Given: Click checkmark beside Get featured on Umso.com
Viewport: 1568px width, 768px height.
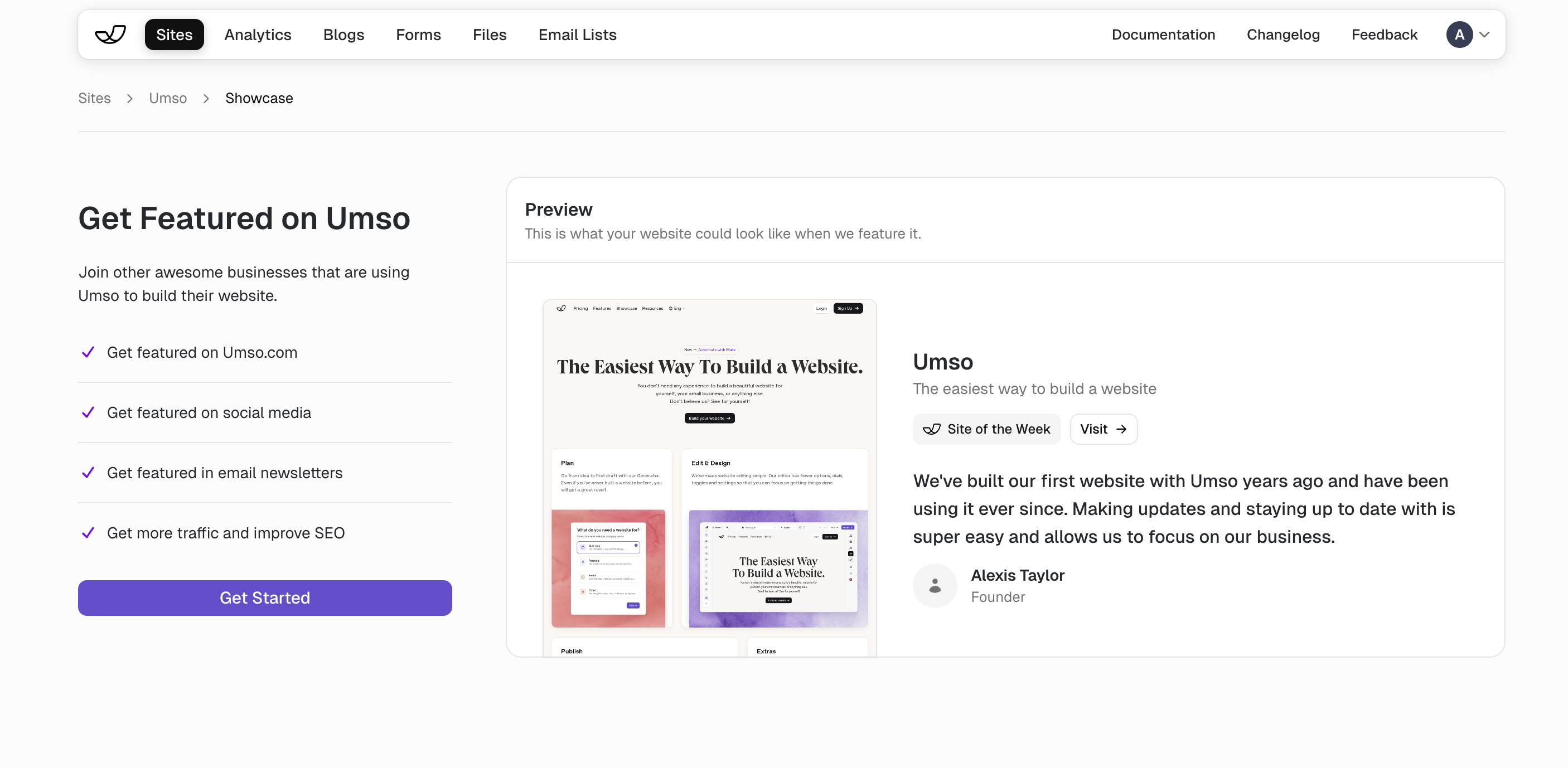Looking at the screenshot, I should (88, 352).
